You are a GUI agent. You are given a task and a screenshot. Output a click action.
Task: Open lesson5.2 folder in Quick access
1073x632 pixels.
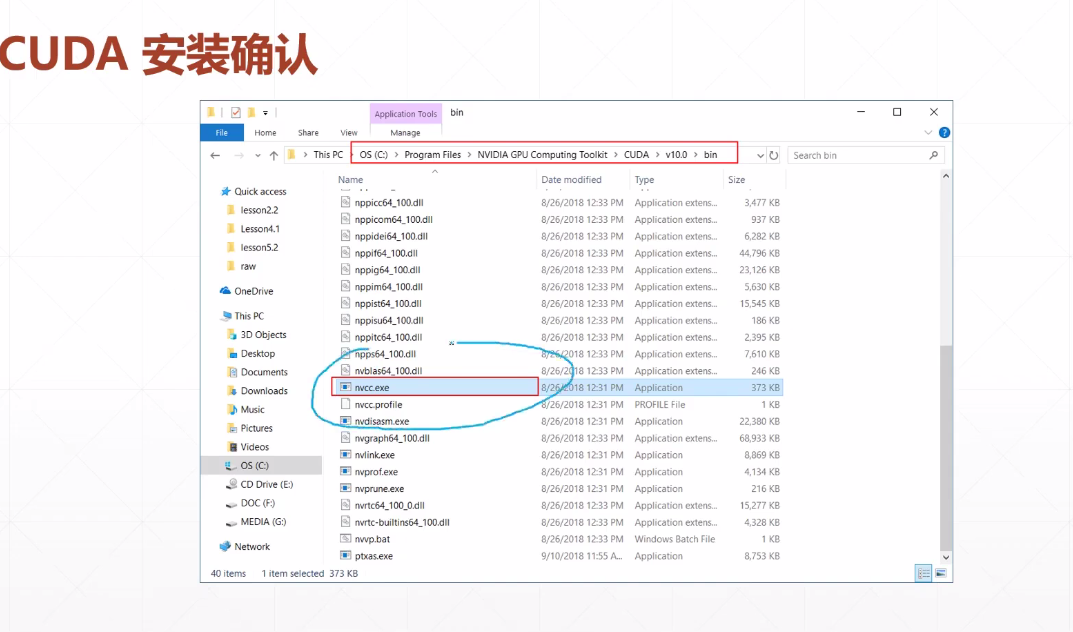259,248
